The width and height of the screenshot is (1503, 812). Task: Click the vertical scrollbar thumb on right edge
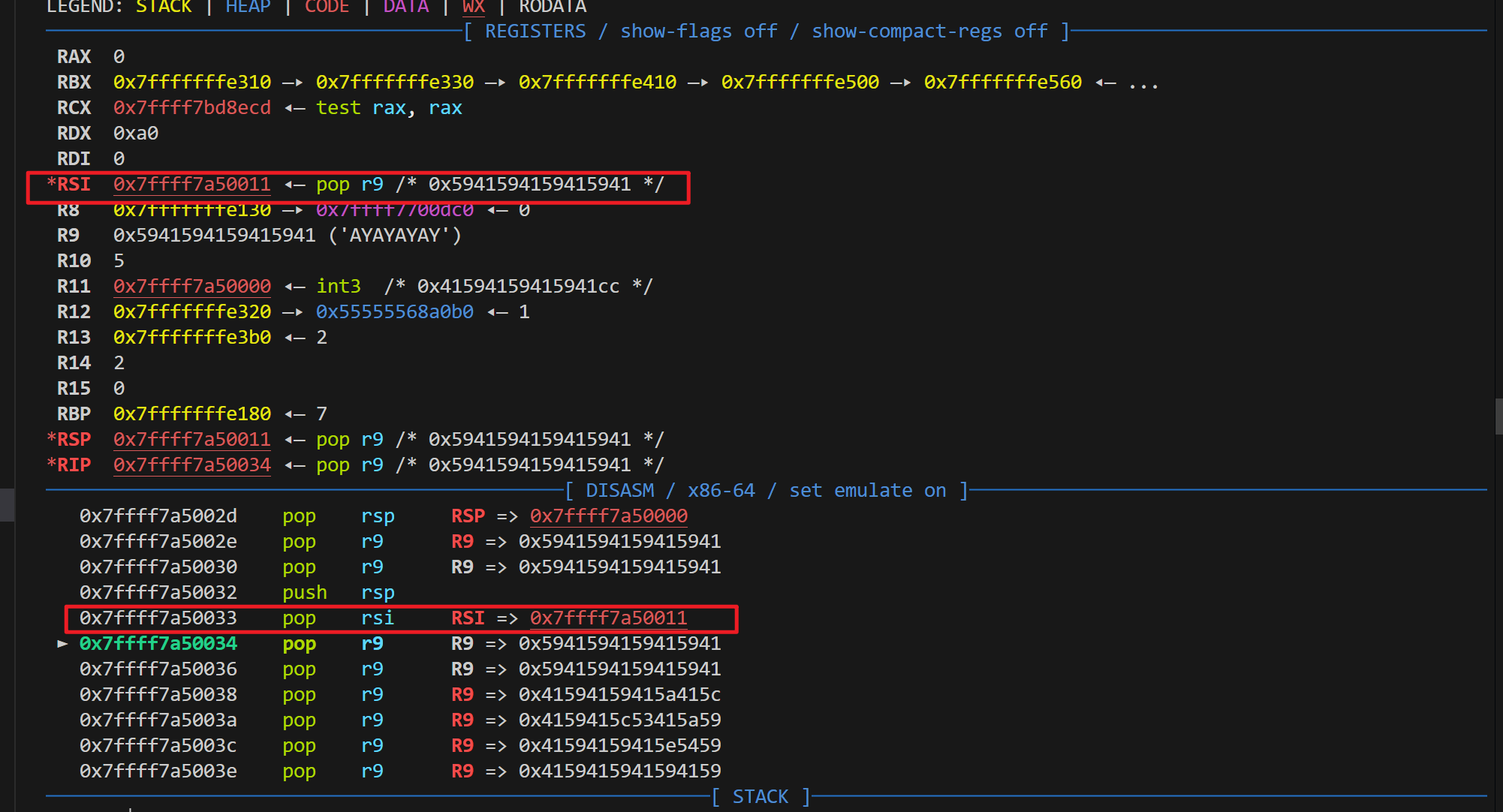pyautogui.click(x=1498, y=417)
